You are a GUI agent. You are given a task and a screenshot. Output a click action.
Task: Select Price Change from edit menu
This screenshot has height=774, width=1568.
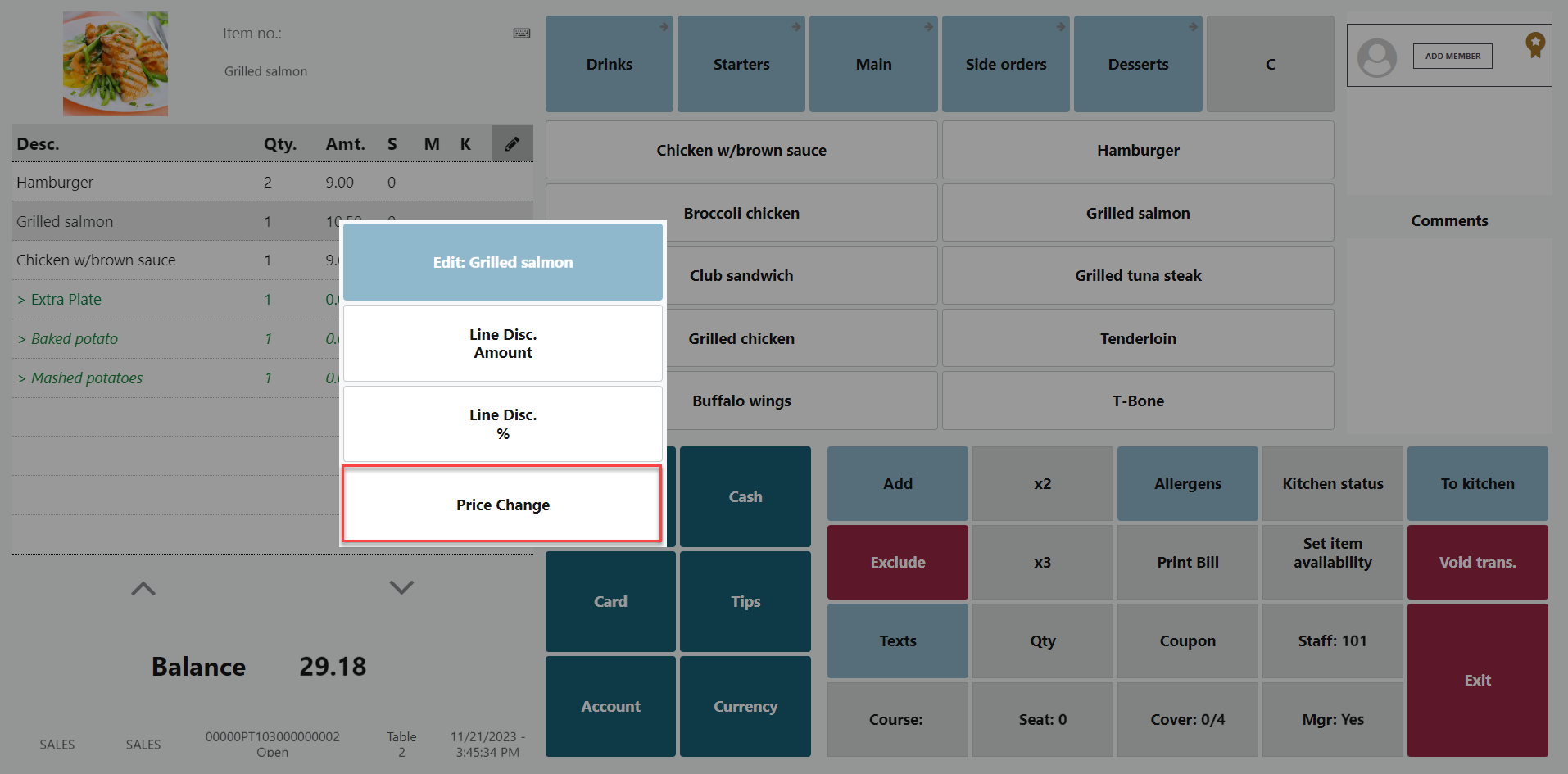click(x=502, y=505)
